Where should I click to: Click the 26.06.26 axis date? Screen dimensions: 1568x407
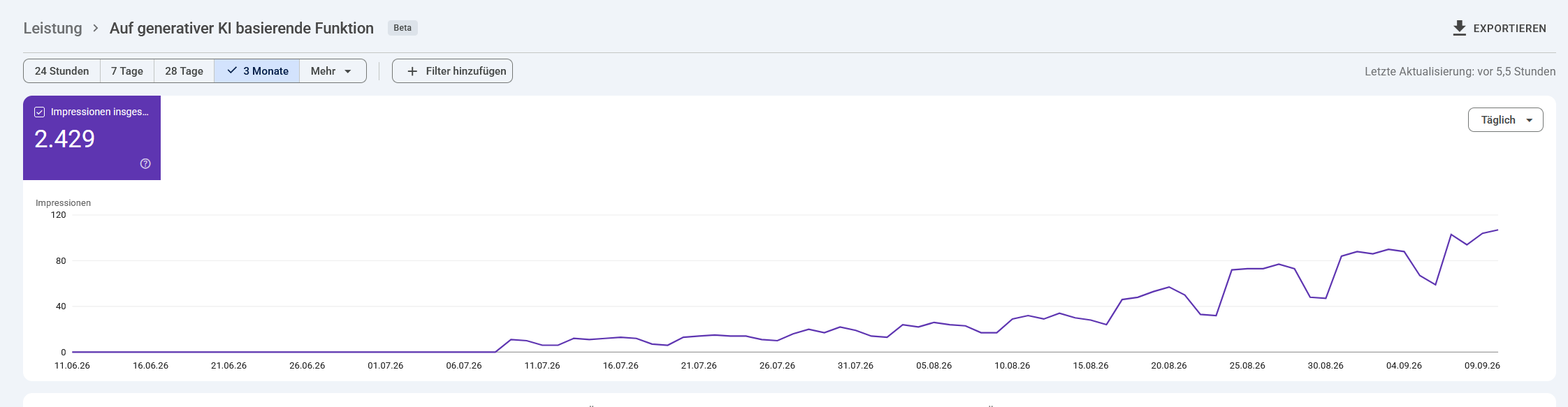pos(307,366)
